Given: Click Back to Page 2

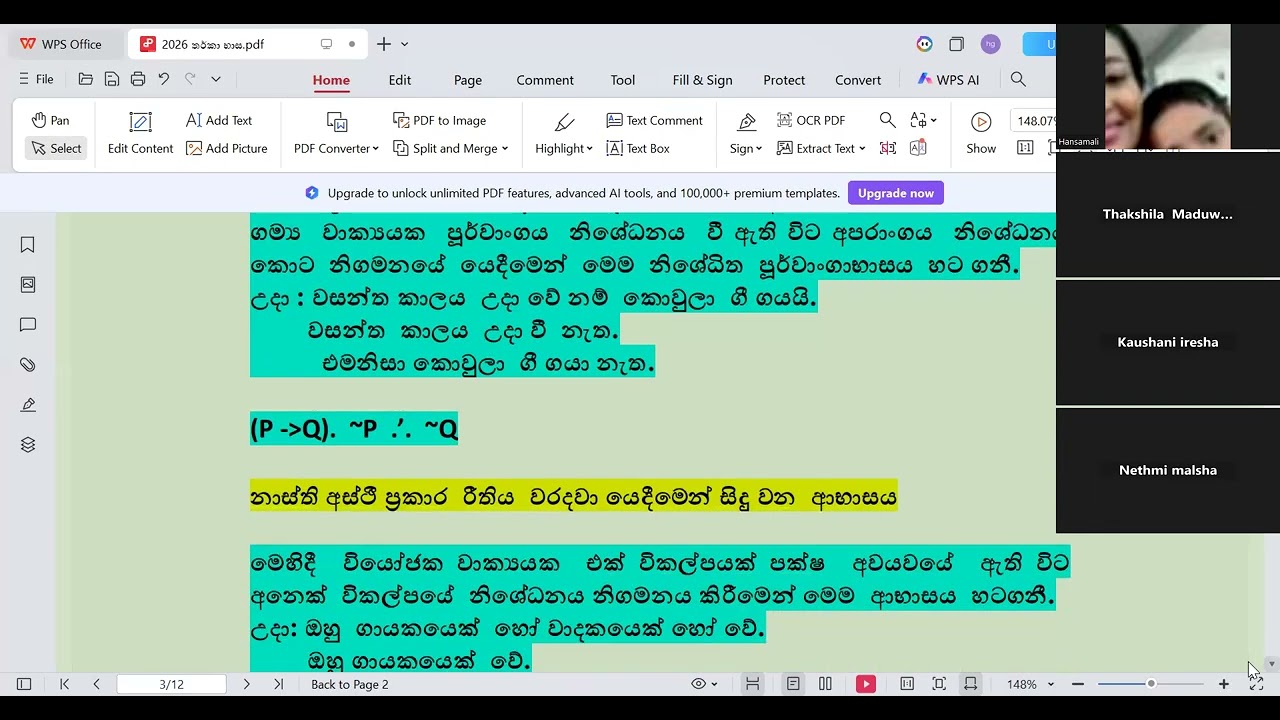Looking at the screenshot, I should point(350,684).
